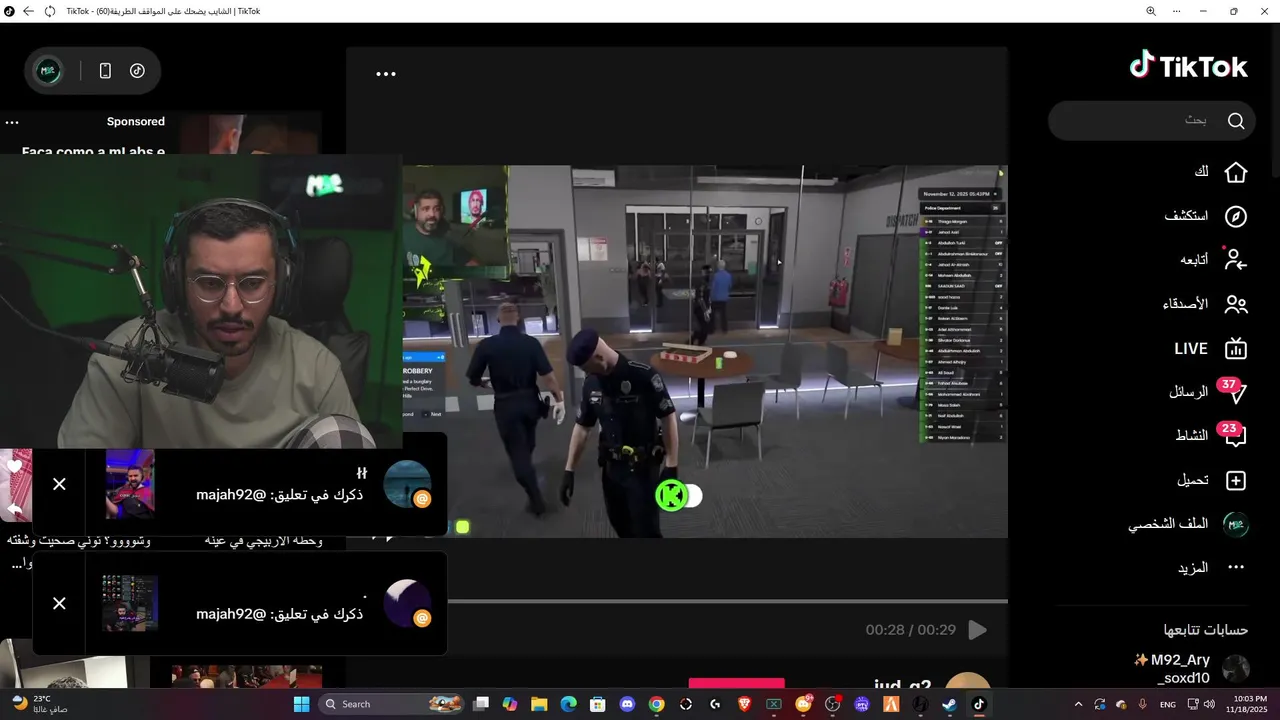Open the For You home tab (لك)
Screen dimensions: 1280x720
coord(1220,172)
